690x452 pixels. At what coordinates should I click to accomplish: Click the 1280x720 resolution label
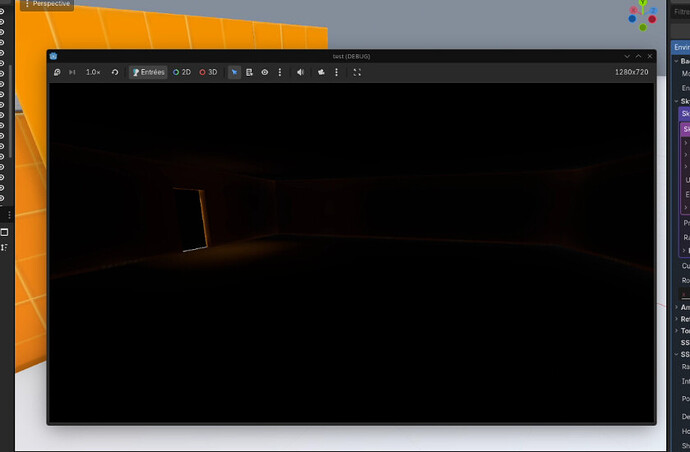click(631, 72)
